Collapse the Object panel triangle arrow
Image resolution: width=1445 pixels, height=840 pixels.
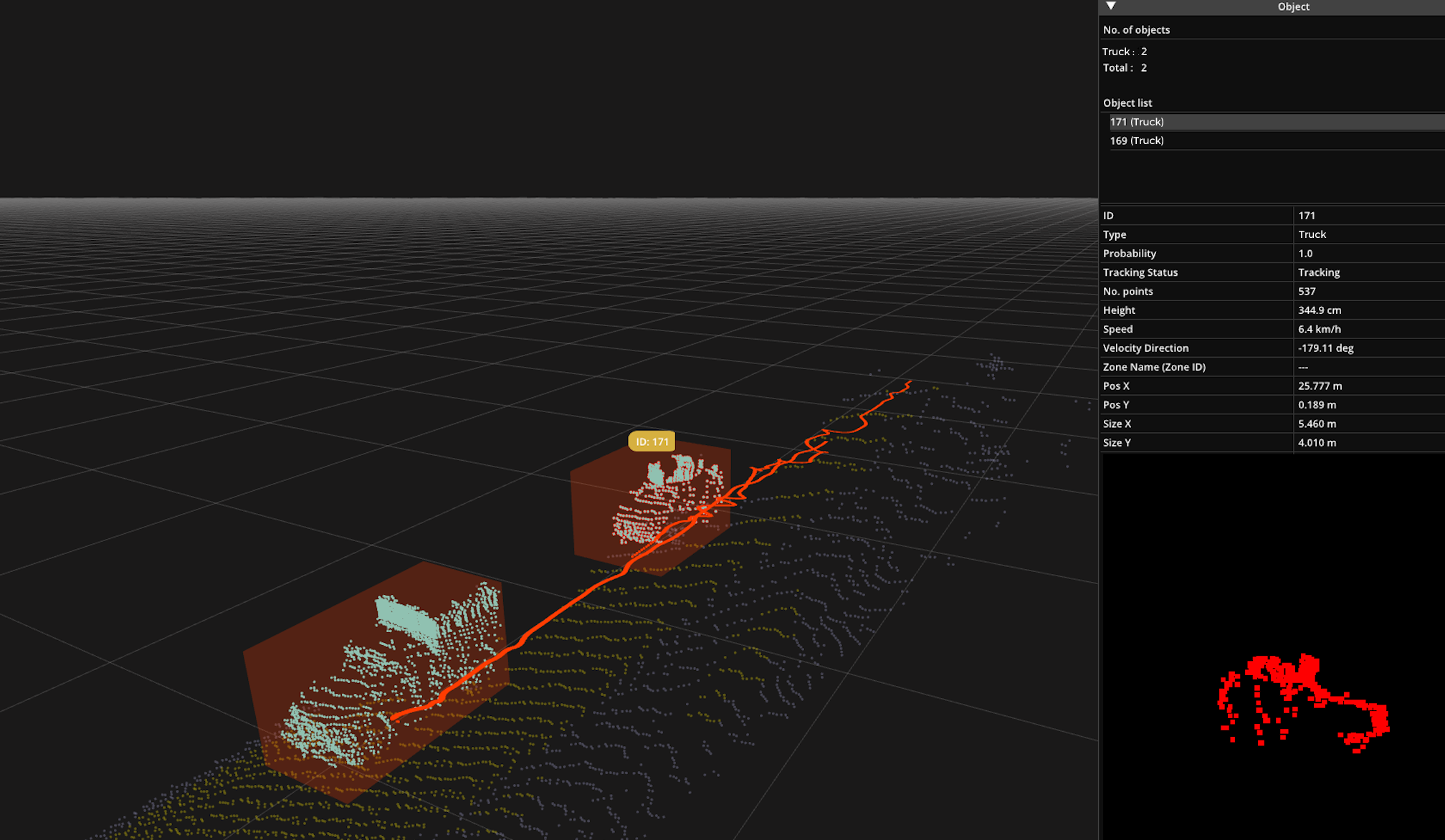click(1111, 6)
